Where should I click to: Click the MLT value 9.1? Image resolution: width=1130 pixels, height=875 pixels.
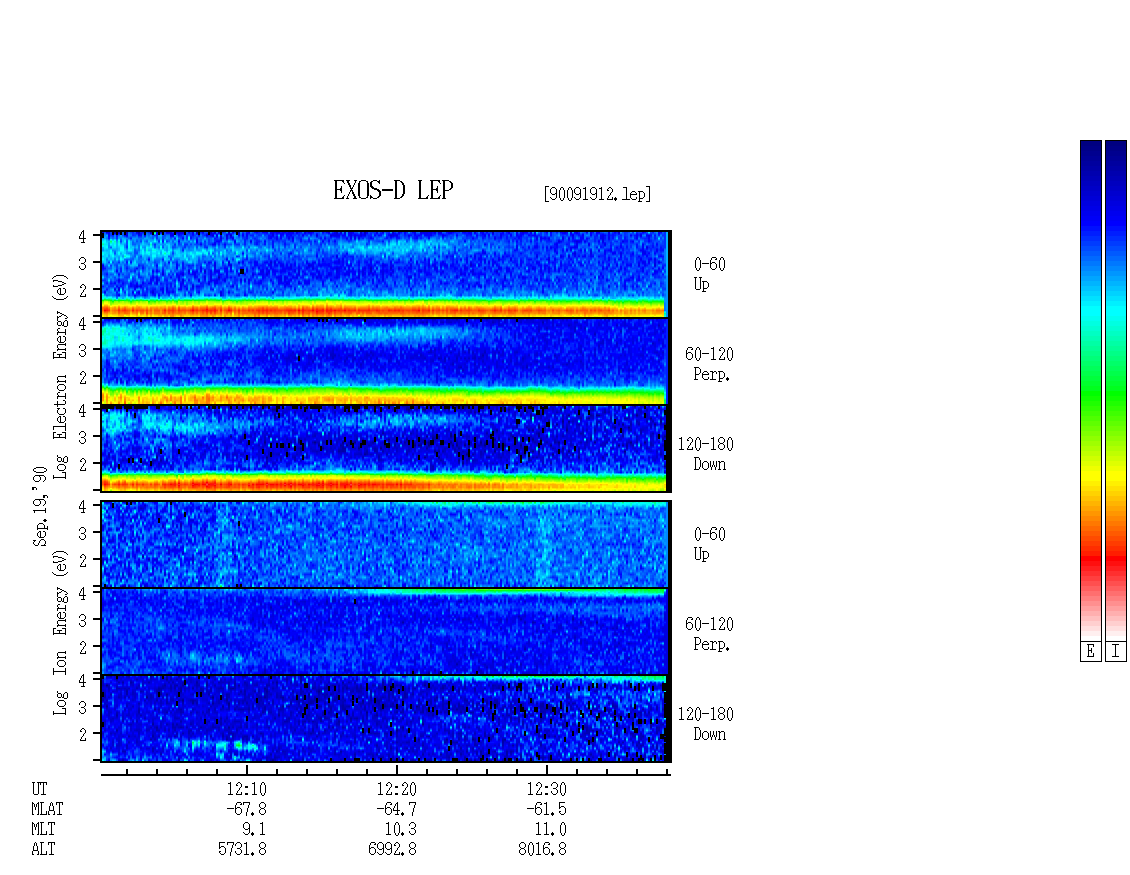coord(254,830)
